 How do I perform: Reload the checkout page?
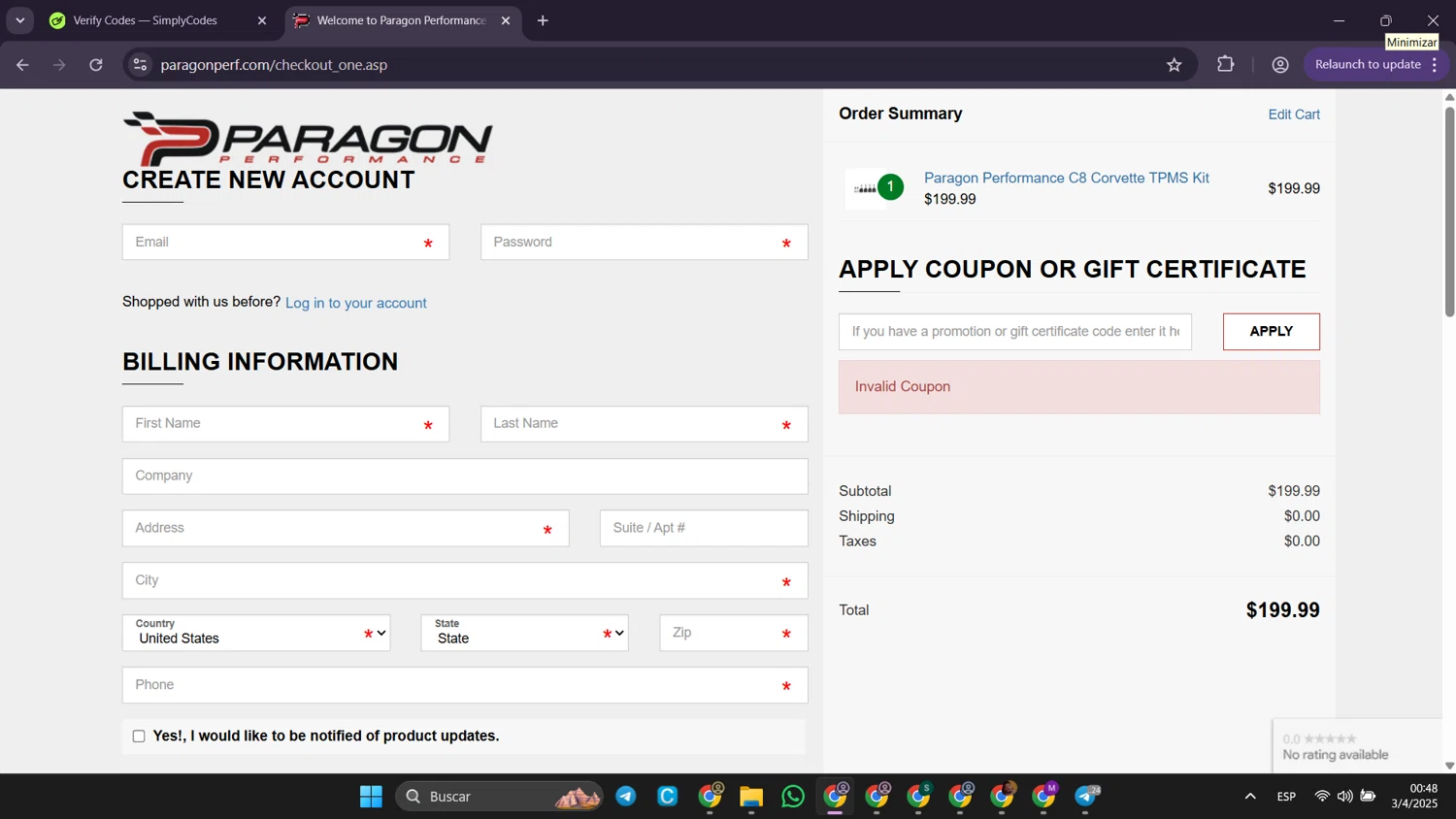(x=96, y=65)
